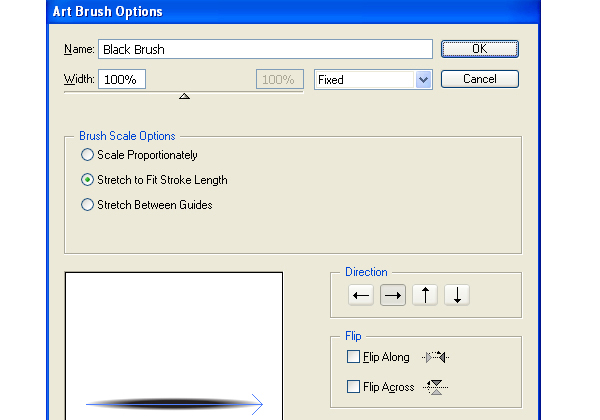Select the up arrow direction button
This screenshot has height=420, width=600.
pyautogui.click(x=425, y=295)
